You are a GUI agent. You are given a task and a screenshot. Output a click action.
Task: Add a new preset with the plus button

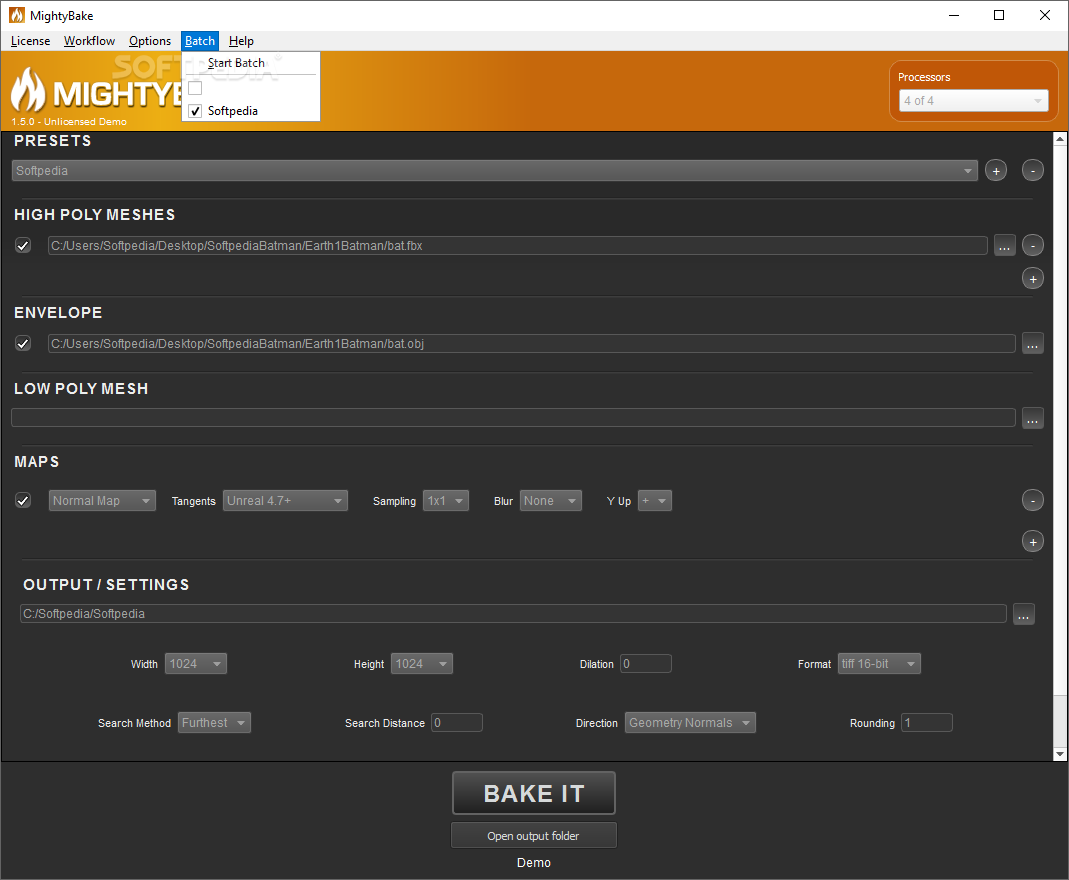[x=995, y=170]
